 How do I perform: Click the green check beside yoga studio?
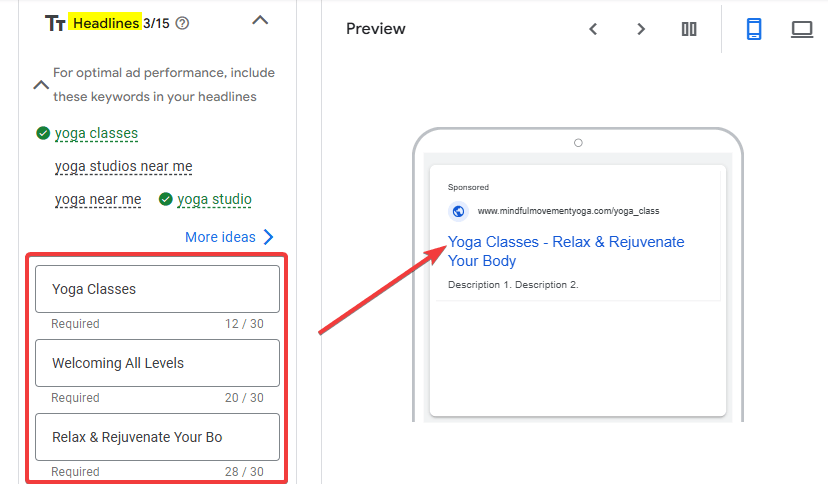point(166,199)
